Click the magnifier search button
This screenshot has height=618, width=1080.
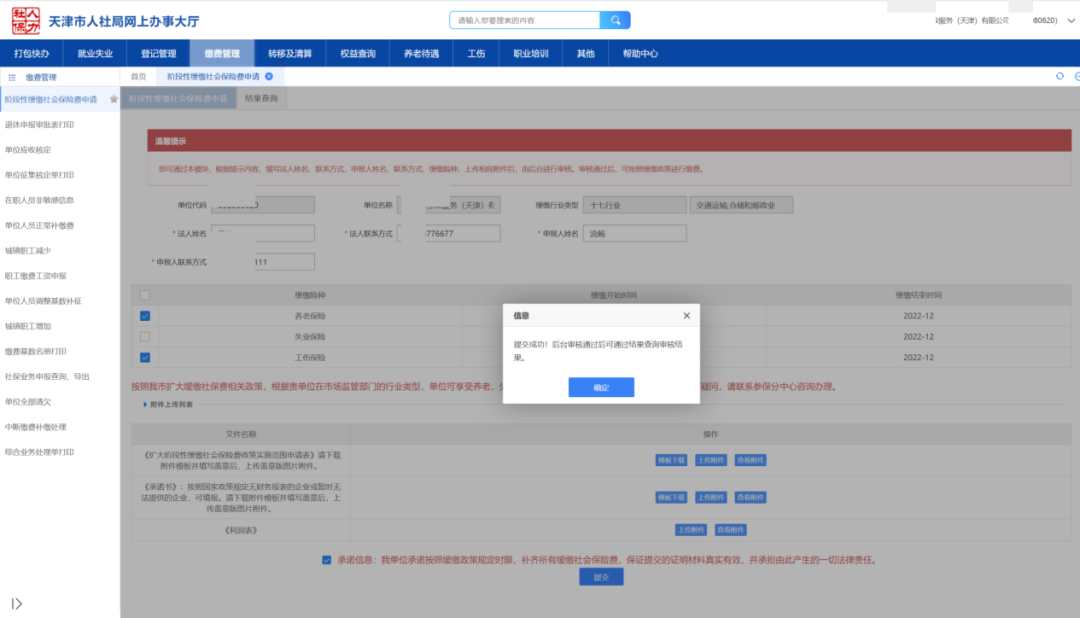pos(615,20)
